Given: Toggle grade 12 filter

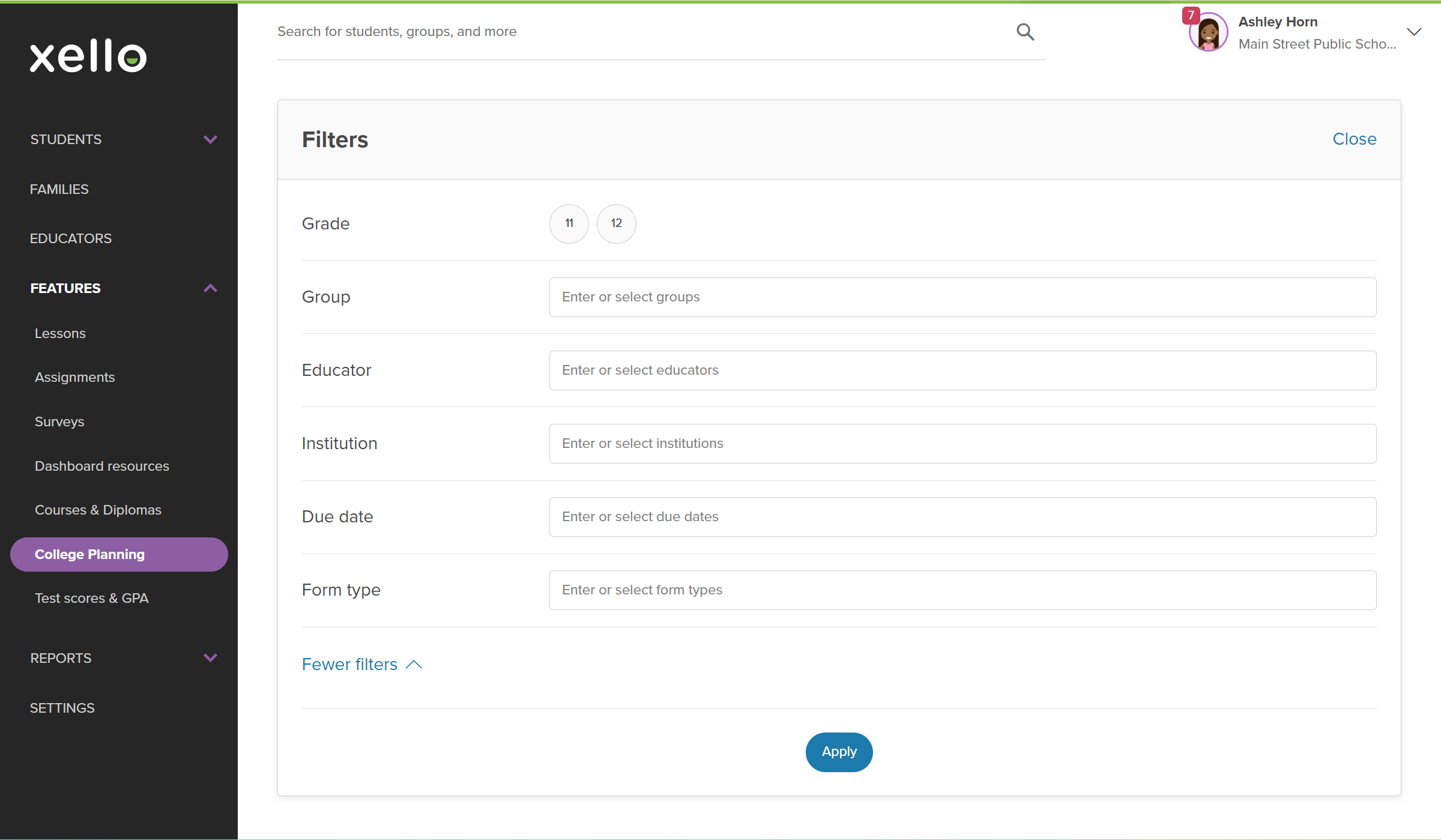Looking at the screenshot, I should click(x=617, y=223).
